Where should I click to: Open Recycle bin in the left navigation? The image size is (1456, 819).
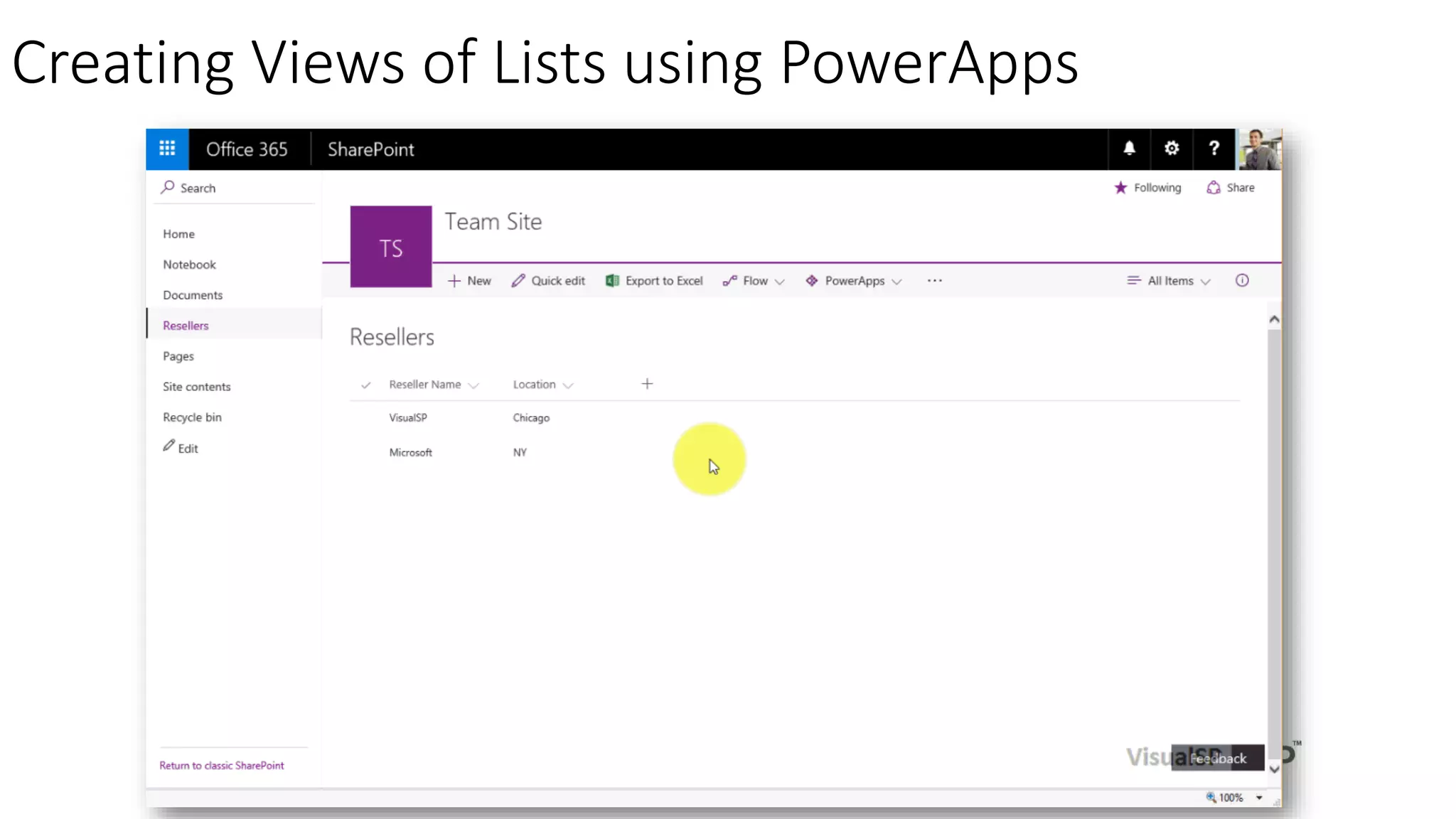192,417
